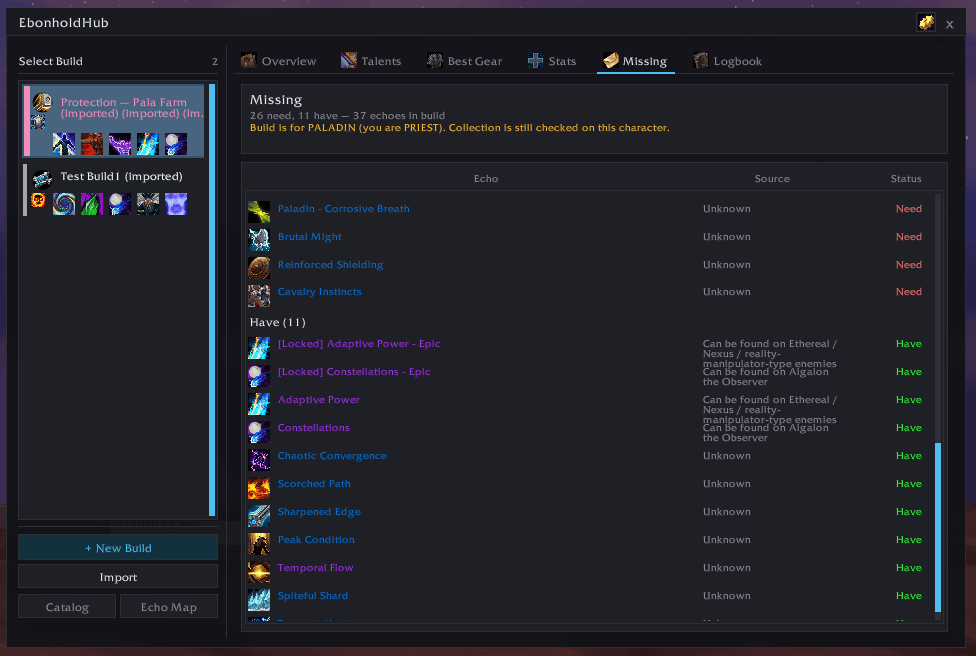Click the Cavalry Instincts echo icon
Image resolution: width=976 pixels, height=656 pixels.
(259, 295)
